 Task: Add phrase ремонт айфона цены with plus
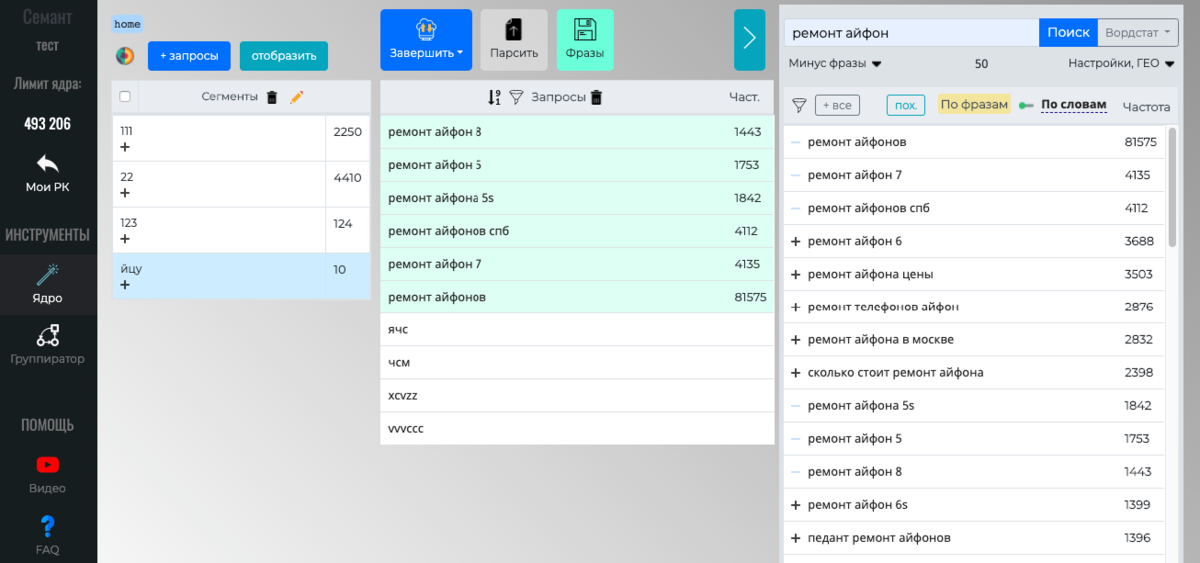(796, 274)
